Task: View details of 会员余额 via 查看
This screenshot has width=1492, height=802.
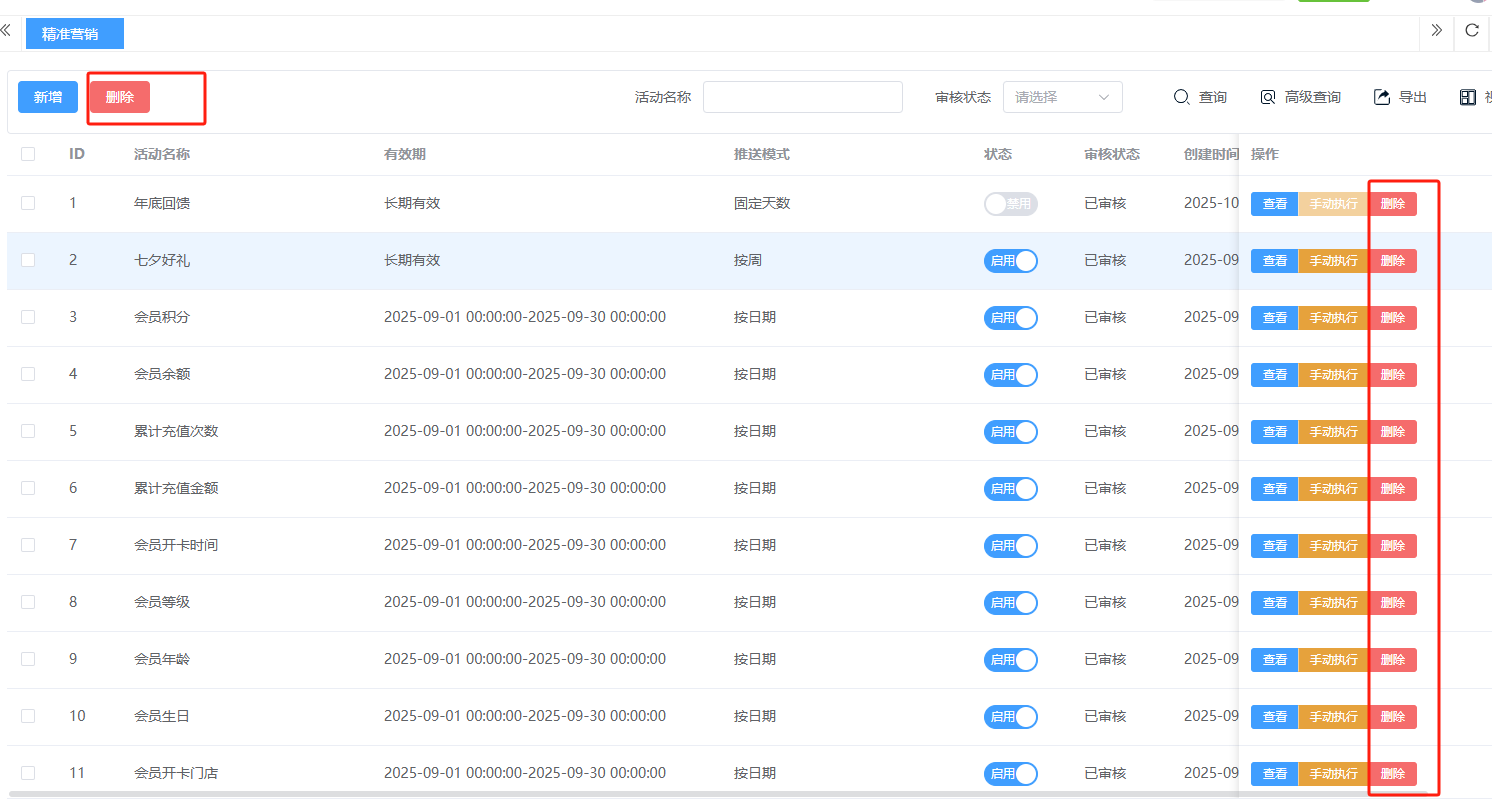Action: [1274, 375]
